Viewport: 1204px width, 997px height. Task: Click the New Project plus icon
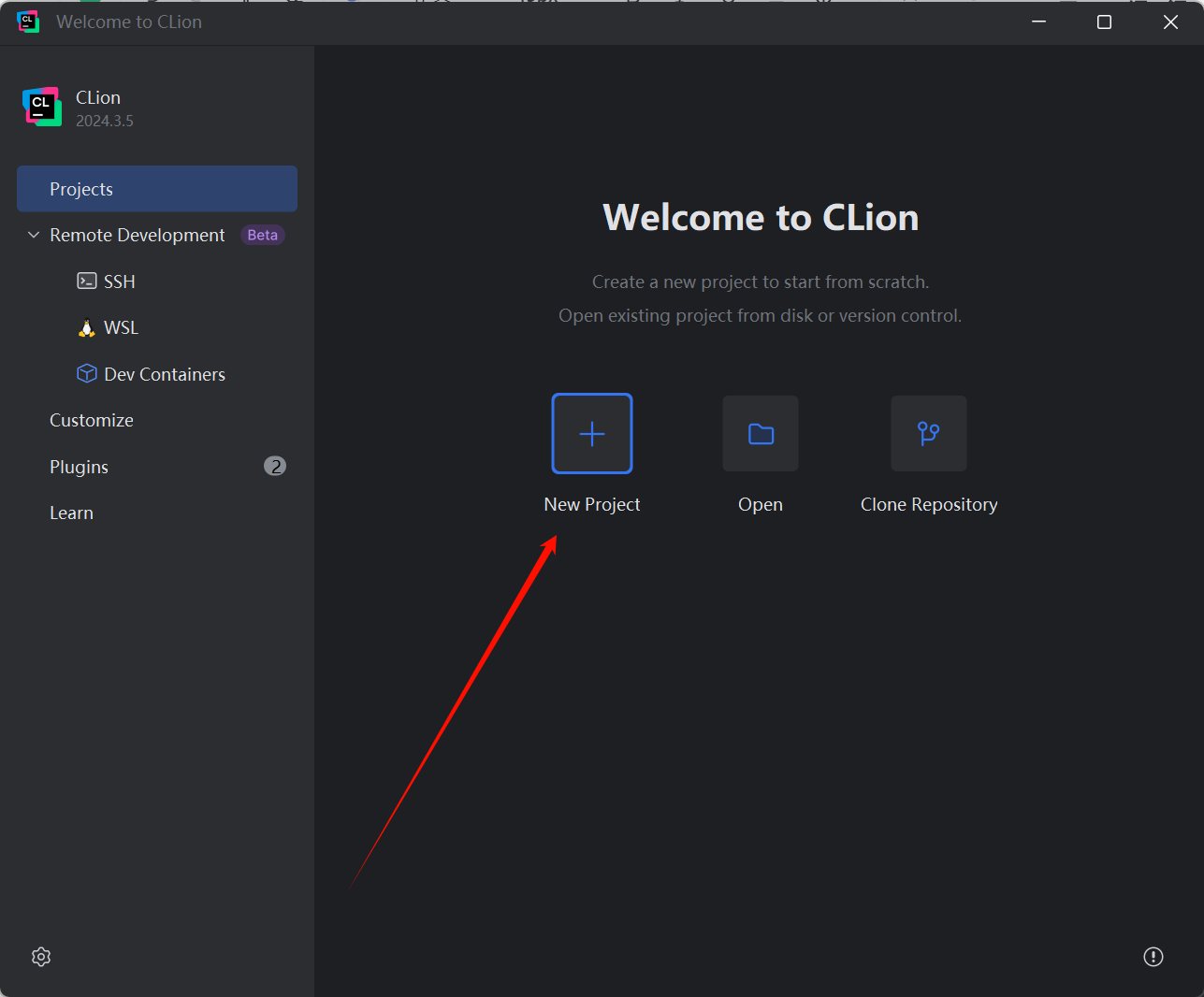(x=591, y=433)
